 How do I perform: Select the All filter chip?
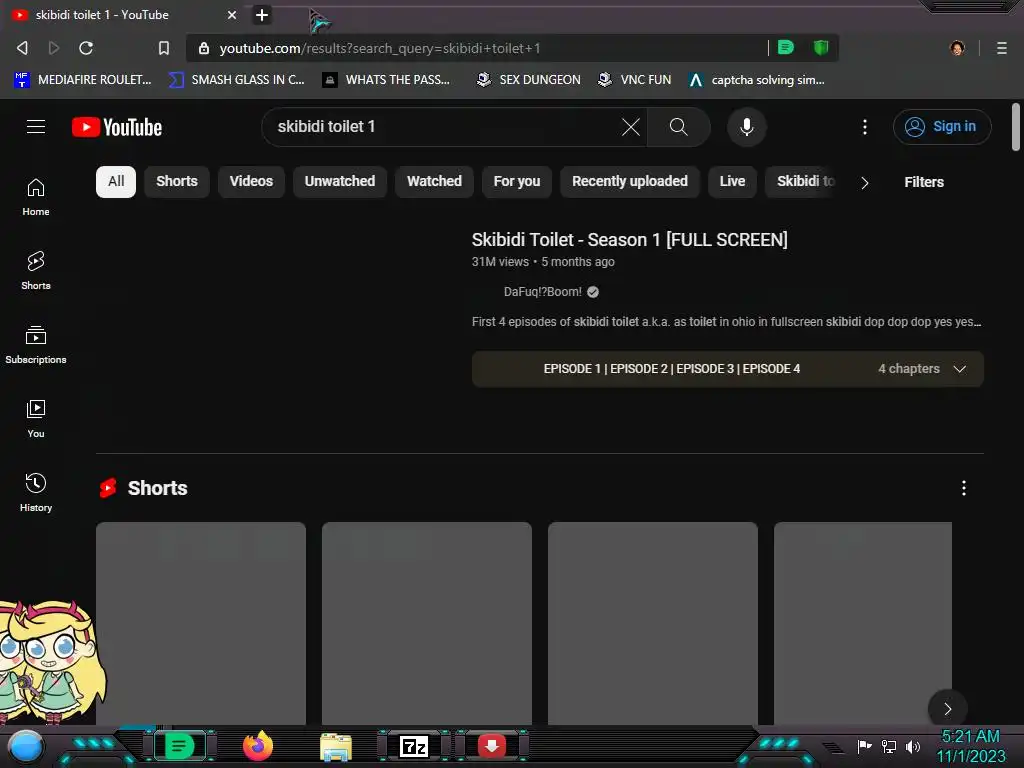pos(116,182)
